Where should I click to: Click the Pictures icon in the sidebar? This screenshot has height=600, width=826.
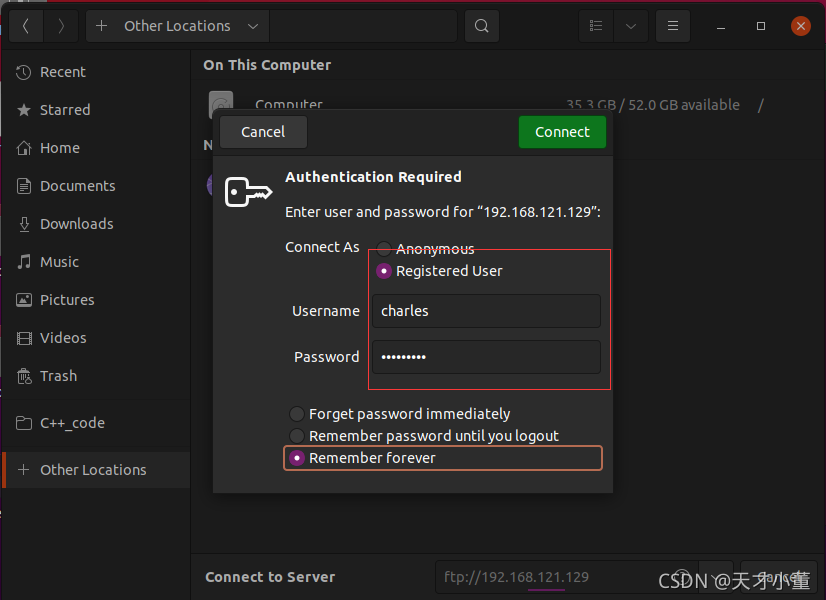[24, 300]
